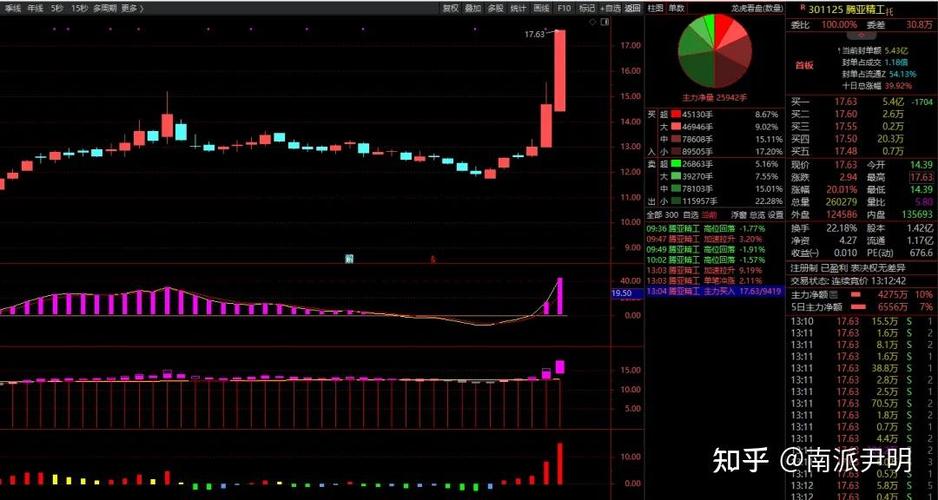Click the 买一 17.63 bid row

click(861, 102)
